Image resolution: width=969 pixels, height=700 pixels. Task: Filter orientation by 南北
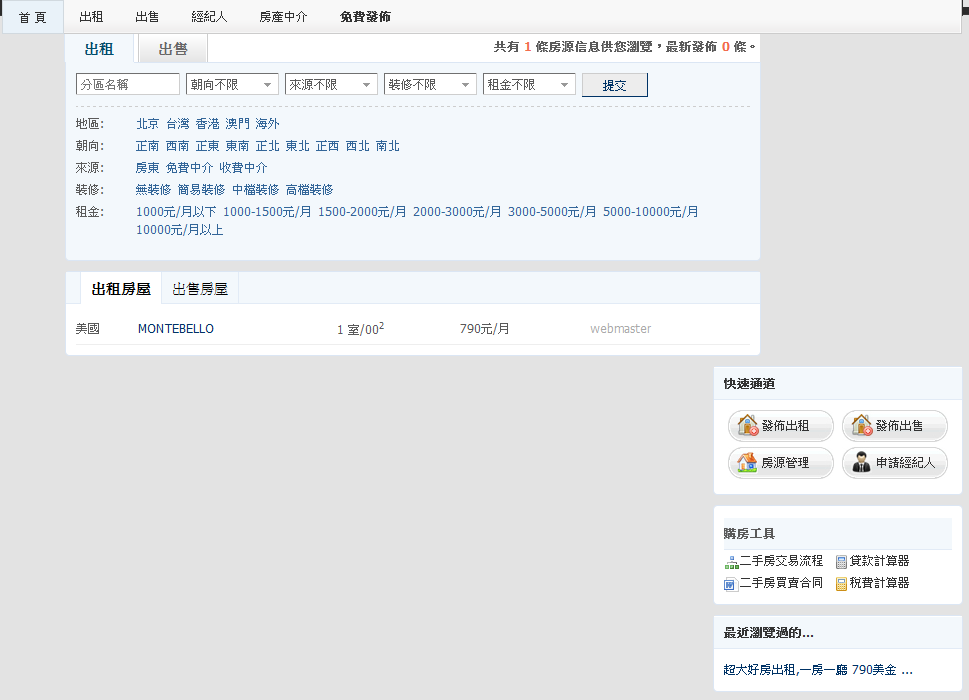coord(388,146)
